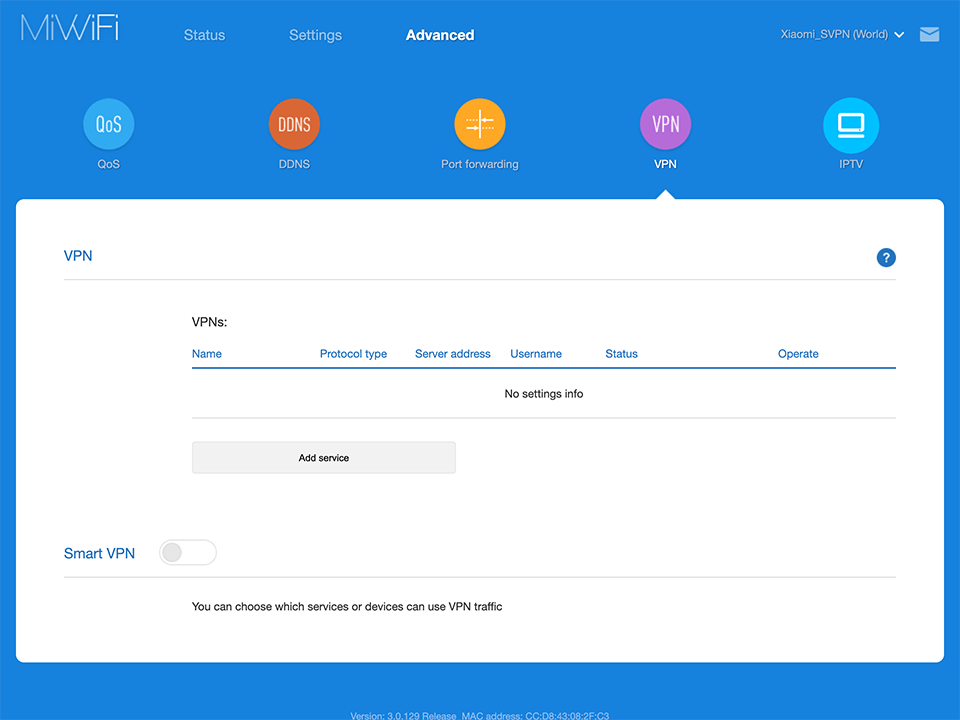Switch to the Status tab
The height and width of the screenshot is (720, 960).
pos(204,35)
